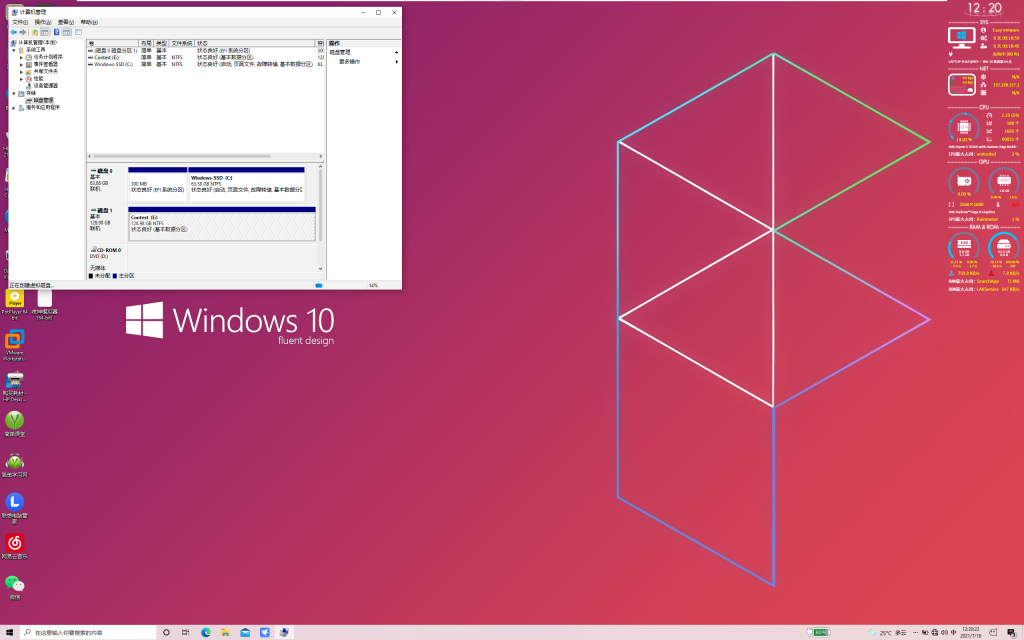Select the 磁盘 0 磁盘分区 1 volume row
This screenshot has width=1024, height=640.
pos(206,50)
